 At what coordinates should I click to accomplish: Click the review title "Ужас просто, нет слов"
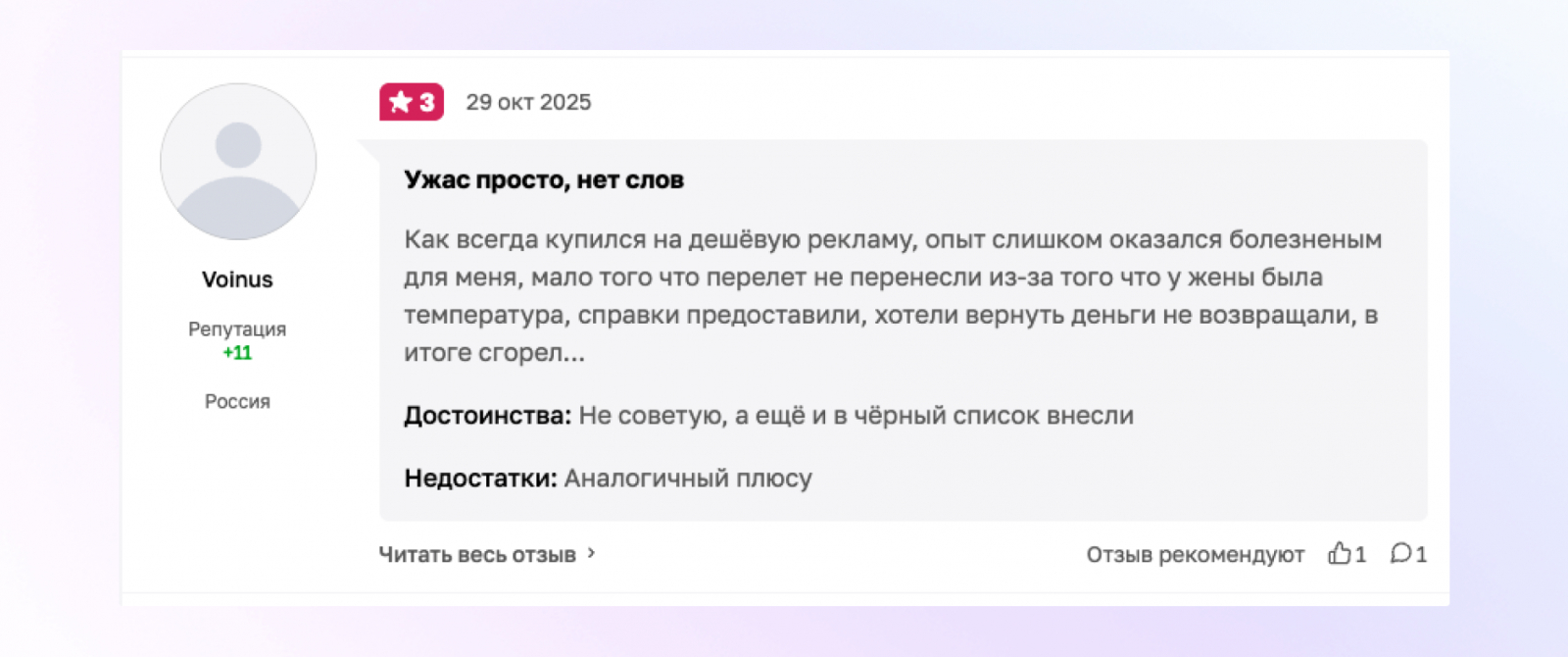point(544,180)
